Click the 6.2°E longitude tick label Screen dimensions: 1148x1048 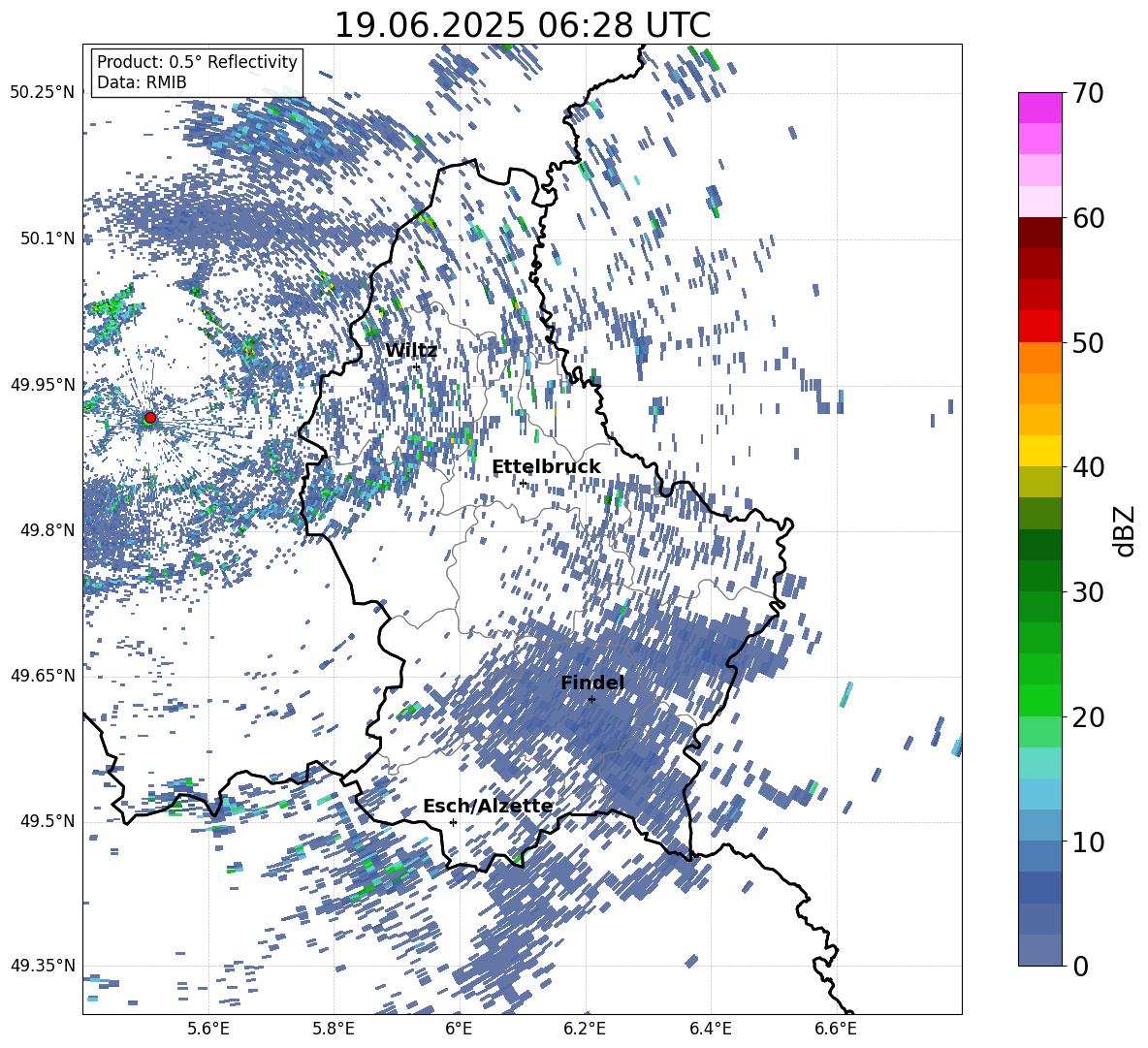tap(585, 1029)
